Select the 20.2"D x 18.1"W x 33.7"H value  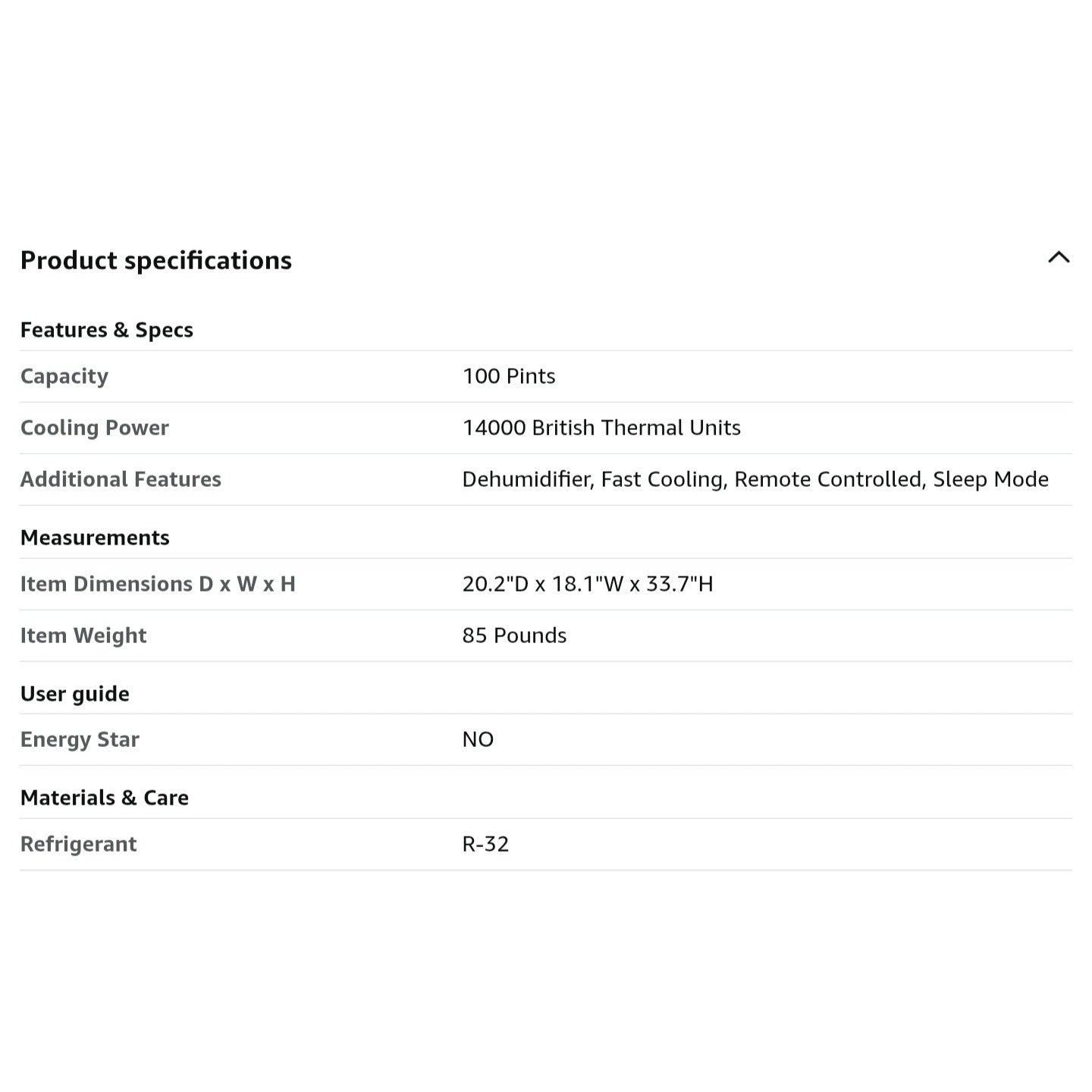pos(588,584)
